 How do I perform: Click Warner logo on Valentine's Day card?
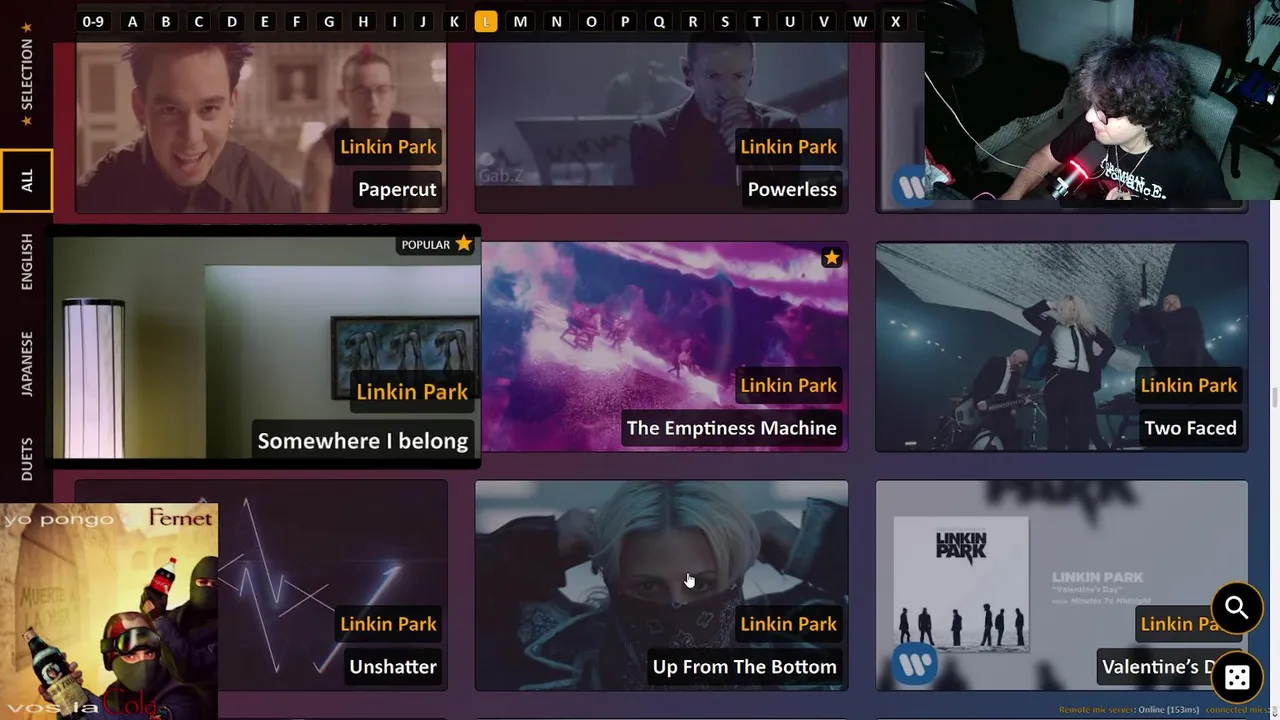[913, 665]
